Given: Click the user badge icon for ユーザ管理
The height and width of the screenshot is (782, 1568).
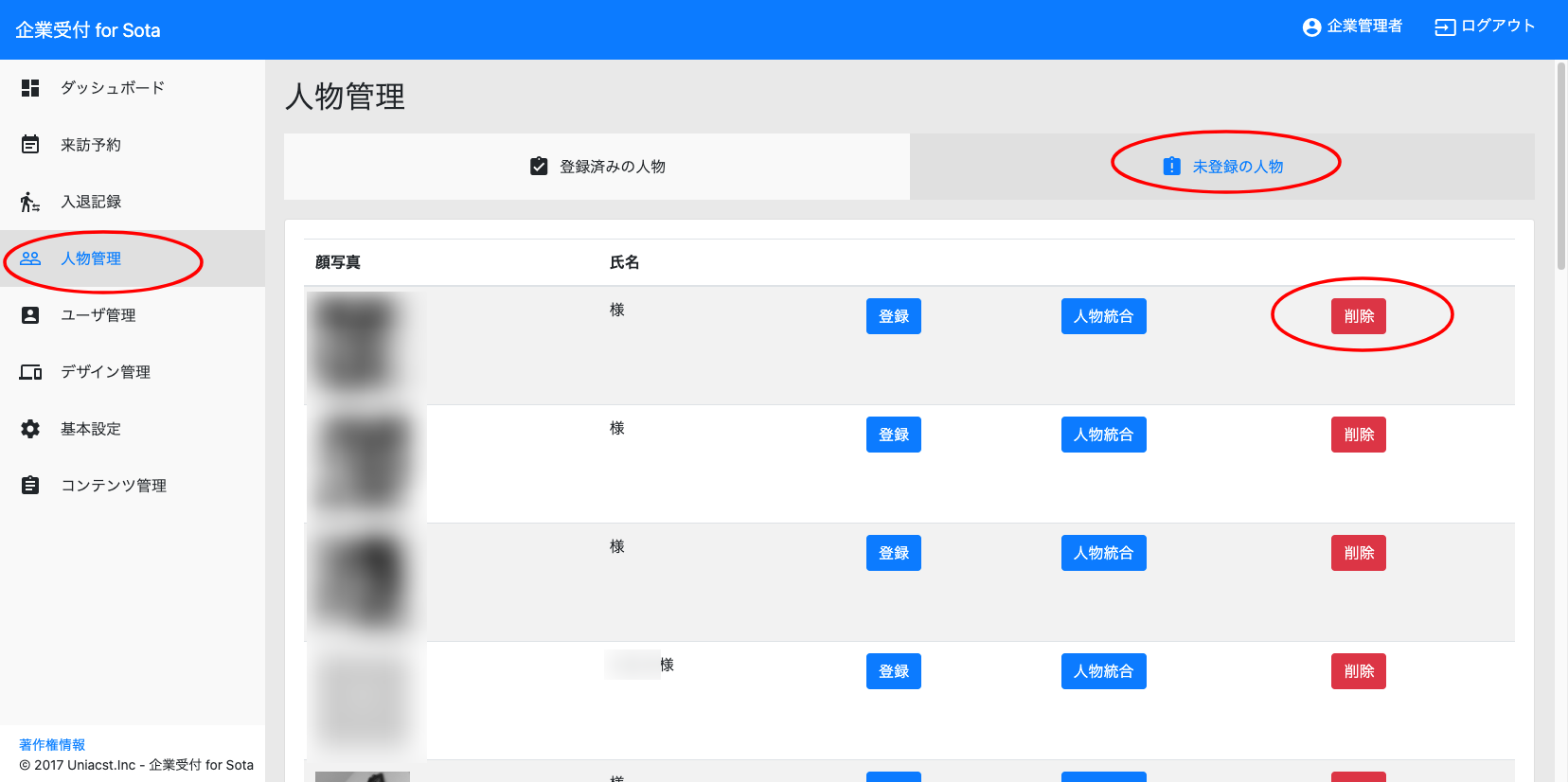Looking at the screenshot, I should coord(30,315).
